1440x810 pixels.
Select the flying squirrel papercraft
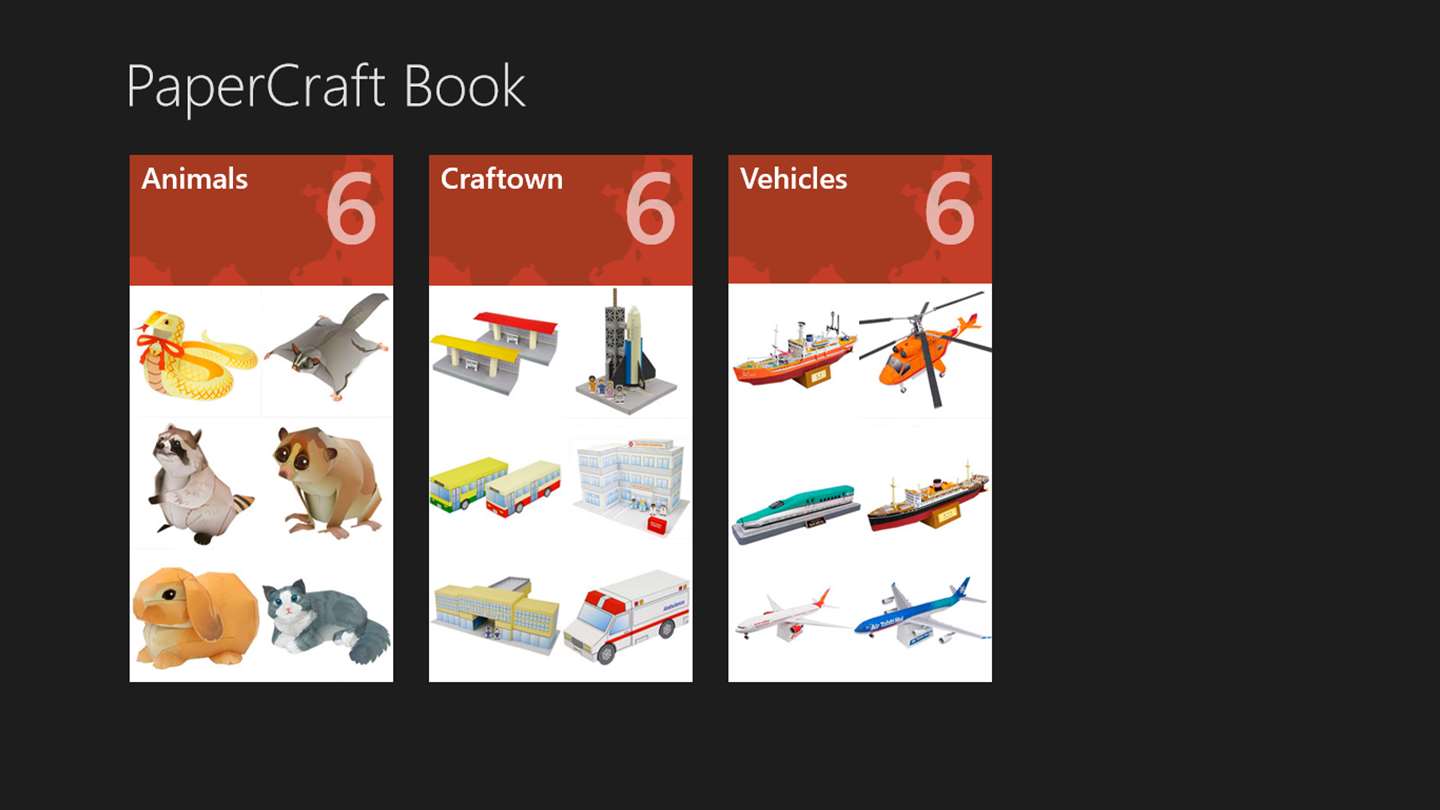pyautogui.click(x=327, y=352)
